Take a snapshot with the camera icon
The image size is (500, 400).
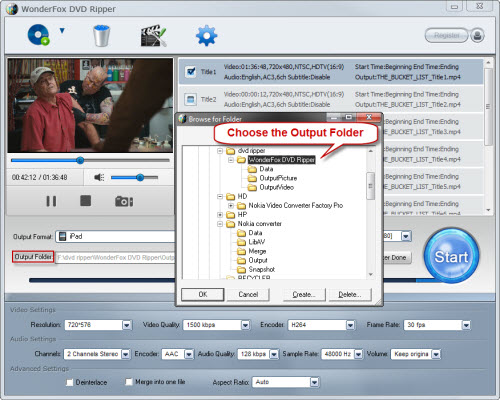tap(124, 201)
